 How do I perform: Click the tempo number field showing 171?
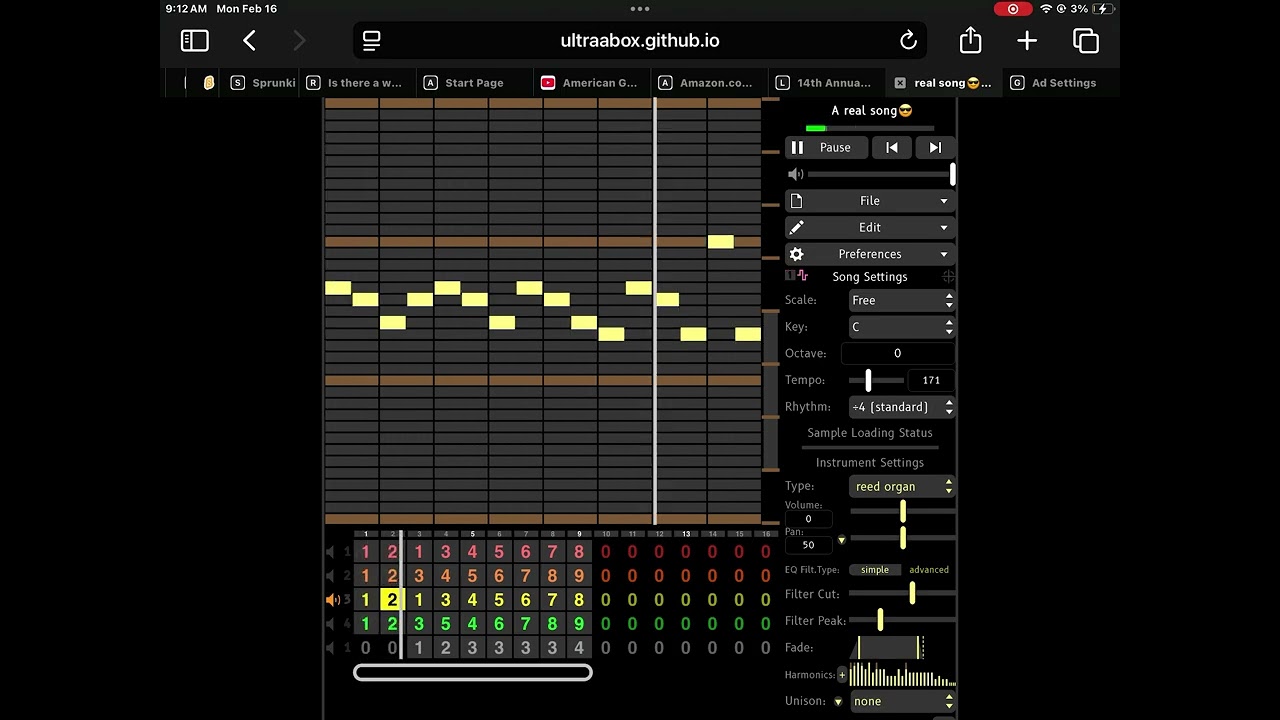(x=931, y=380)
